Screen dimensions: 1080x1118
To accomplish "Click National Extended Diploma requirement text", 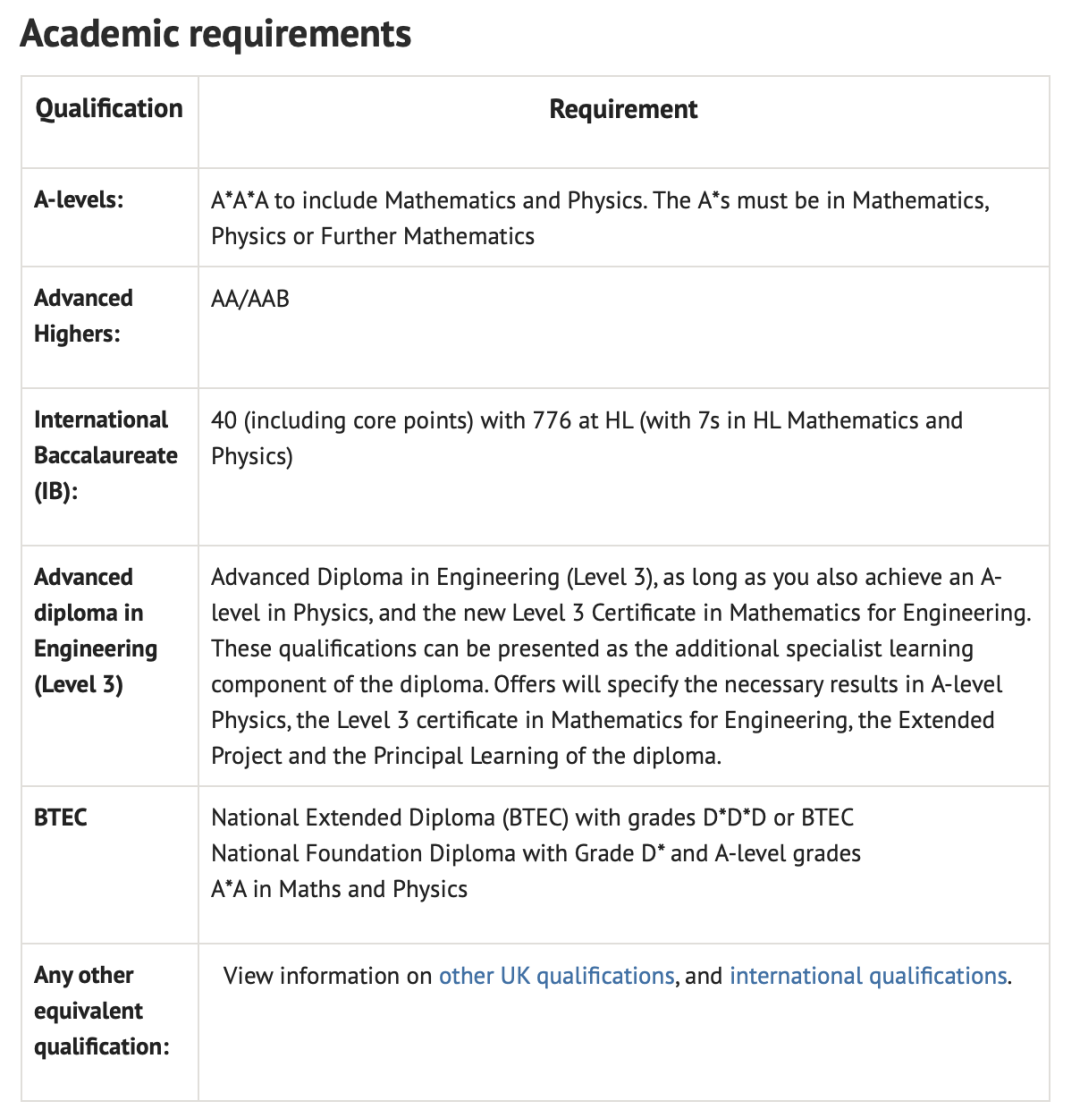I will tap(533, 817).
